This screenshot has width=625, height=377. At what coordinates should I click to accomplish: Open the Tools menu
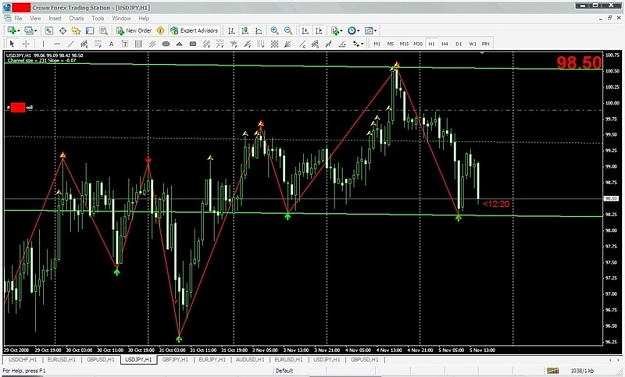tap(98, 18)
